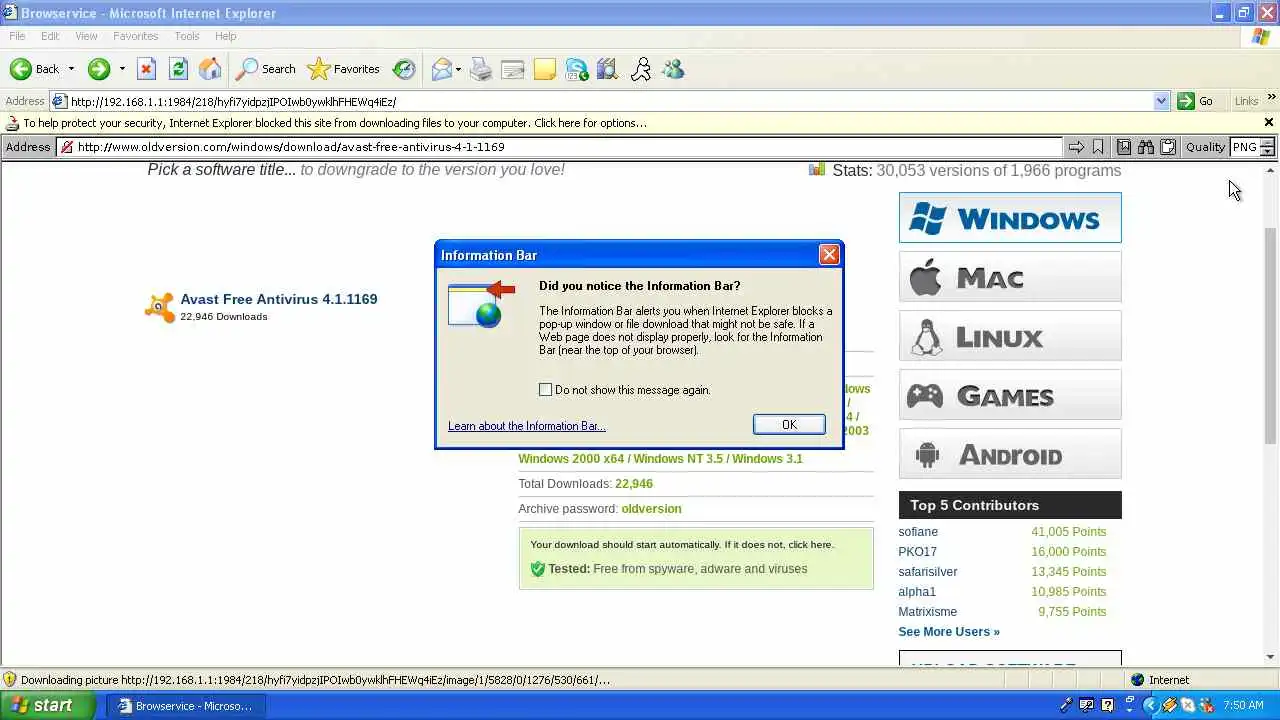The image size is (1280, 720).
Task: Click the green Forward arrow button
Action: (98, 69)
